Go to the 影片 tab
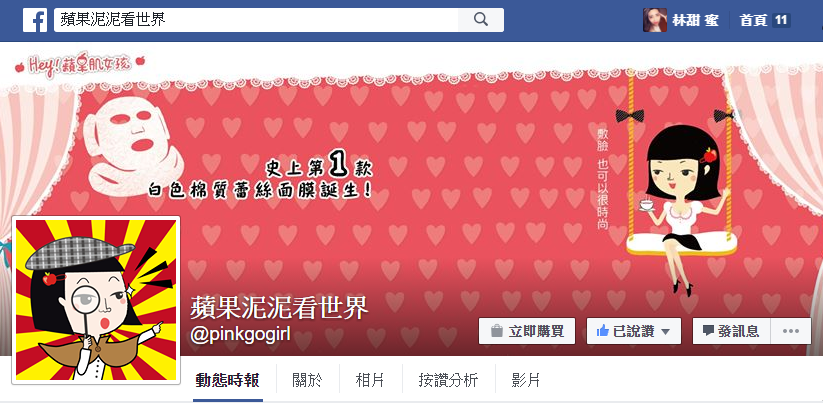The image size is (823, 403). pyautogui.click(x=526, y=380)
